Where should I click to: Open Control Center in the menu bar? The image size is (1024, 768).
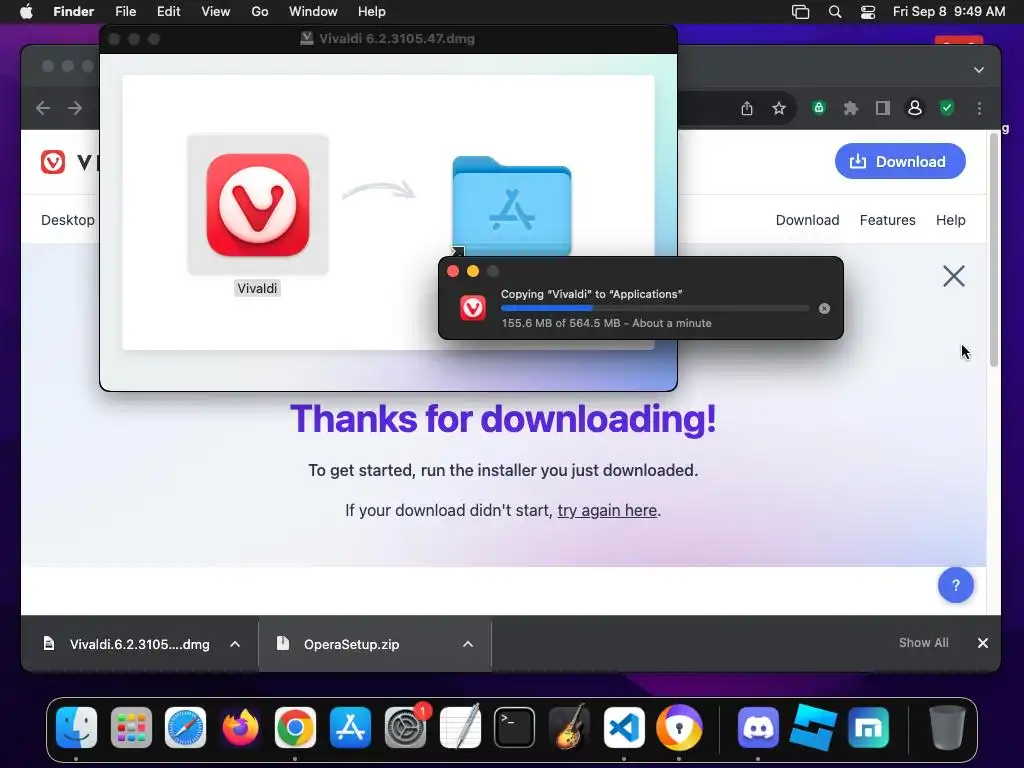(x=867, y=12)
